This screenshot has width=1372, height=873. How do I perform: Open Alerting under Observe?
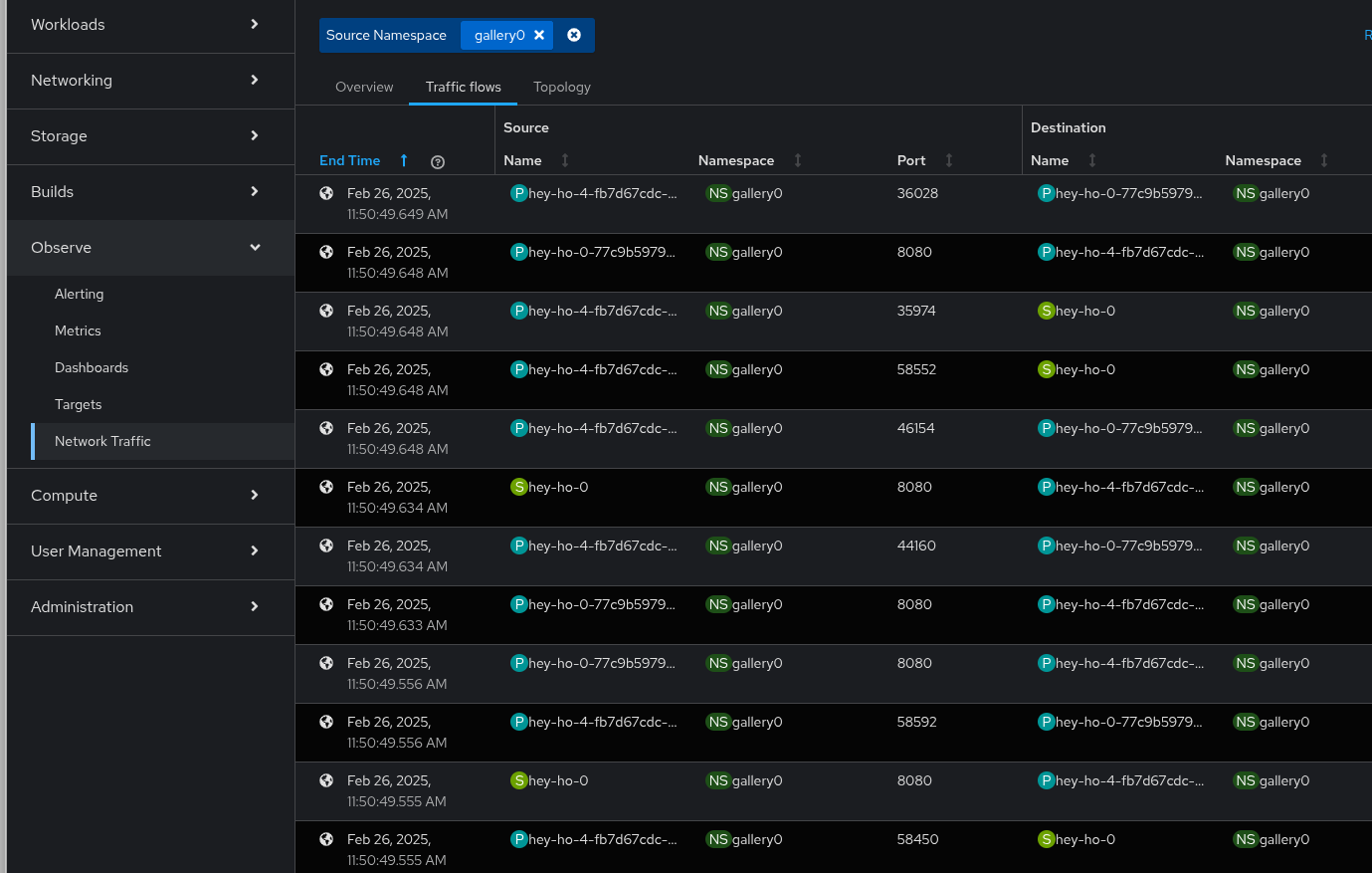click(80, 294)
